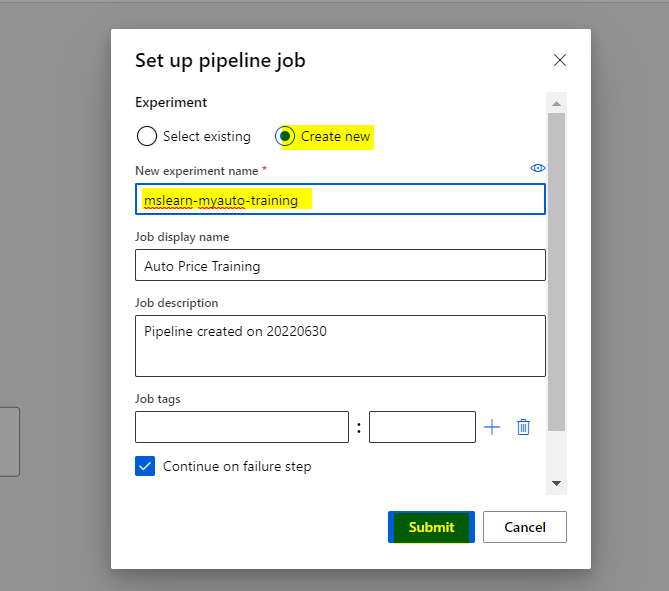Click the dialog's vertical scrollbar thumb
This screenshot has width=669, height=591.
(x=557, y=270)
